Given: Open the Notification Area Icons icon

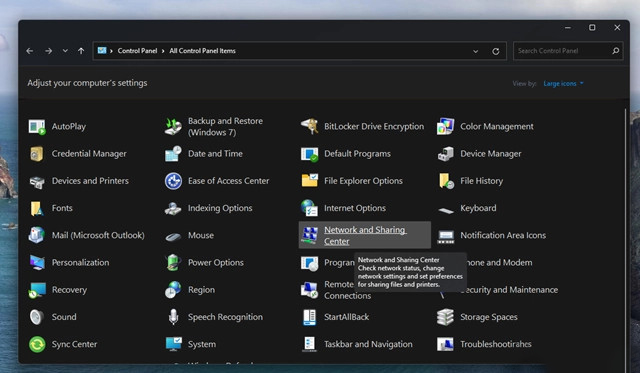Looking at the screenshot, I should coord(446,236).
